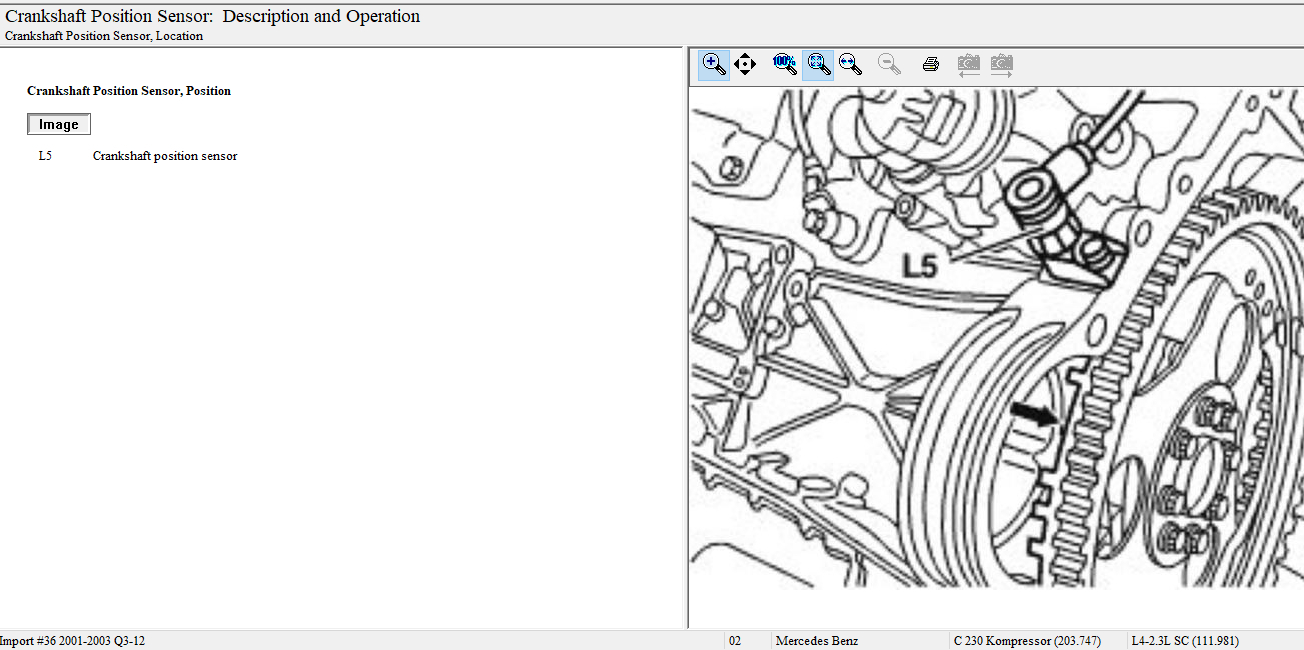Toggle the fit-to-window zoom icon
1304x650 pixels.
point(818,65)
